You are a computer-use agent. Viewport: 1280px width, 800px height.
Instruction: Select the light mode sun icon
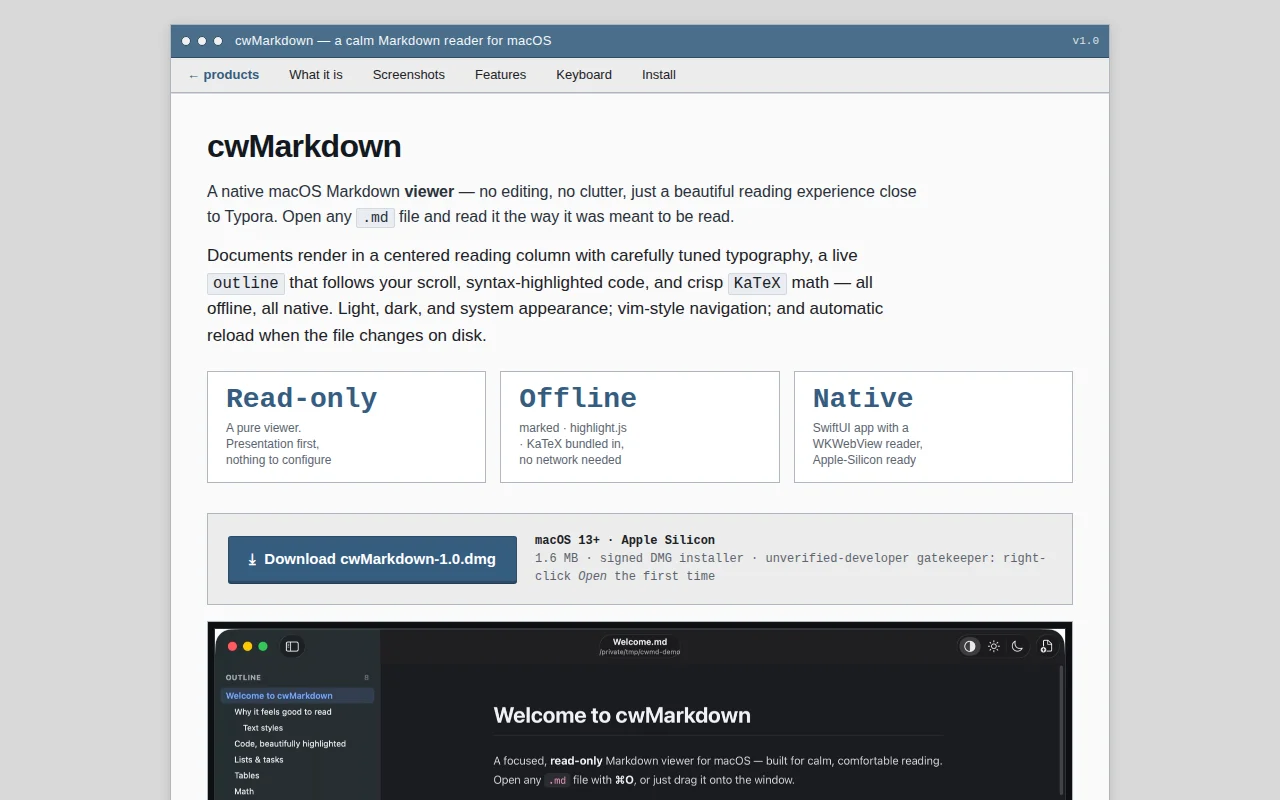pos(994,646)
